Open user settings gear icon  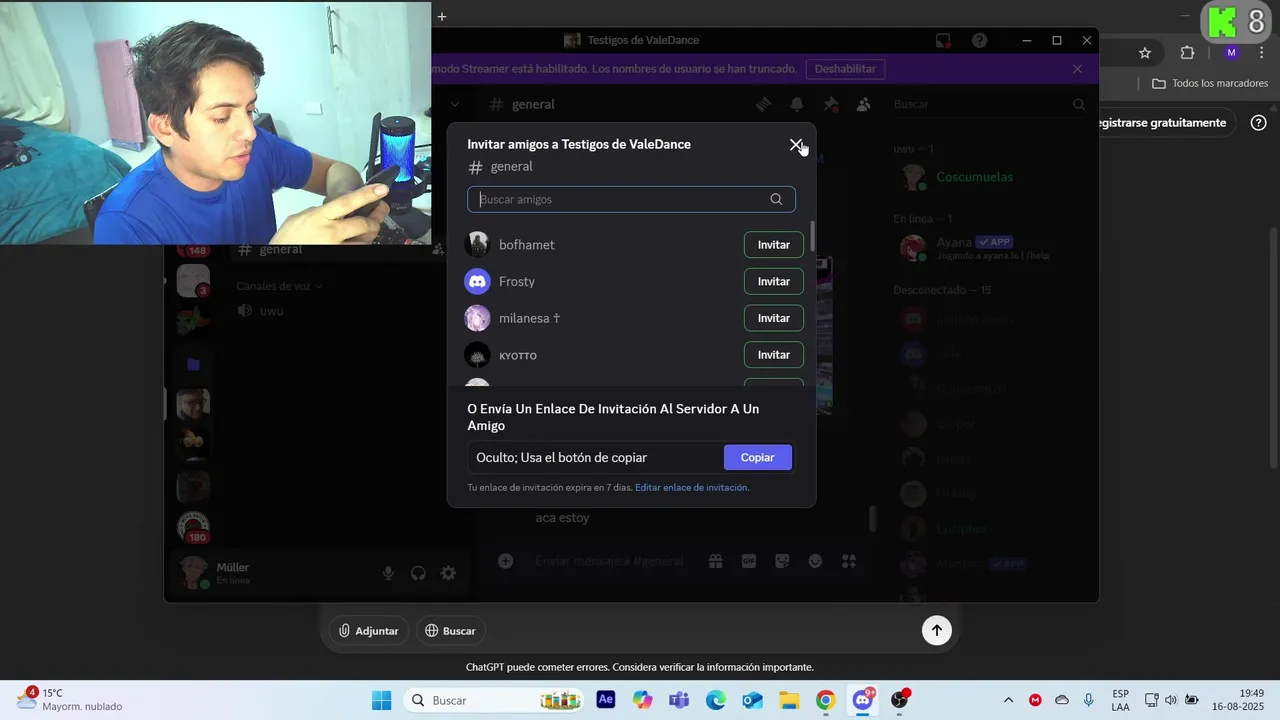tap(448, 573)
